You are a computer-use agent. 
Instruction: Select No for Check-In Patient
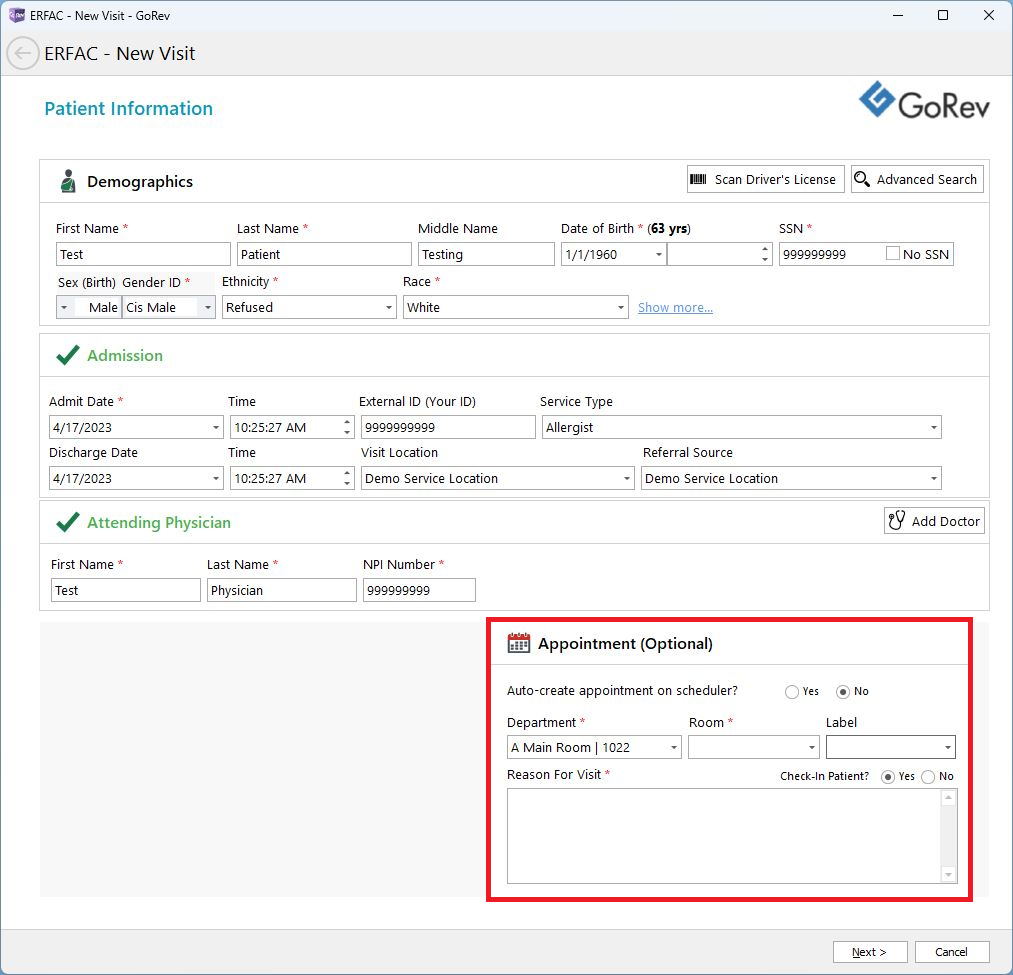[x=928, y=777]
